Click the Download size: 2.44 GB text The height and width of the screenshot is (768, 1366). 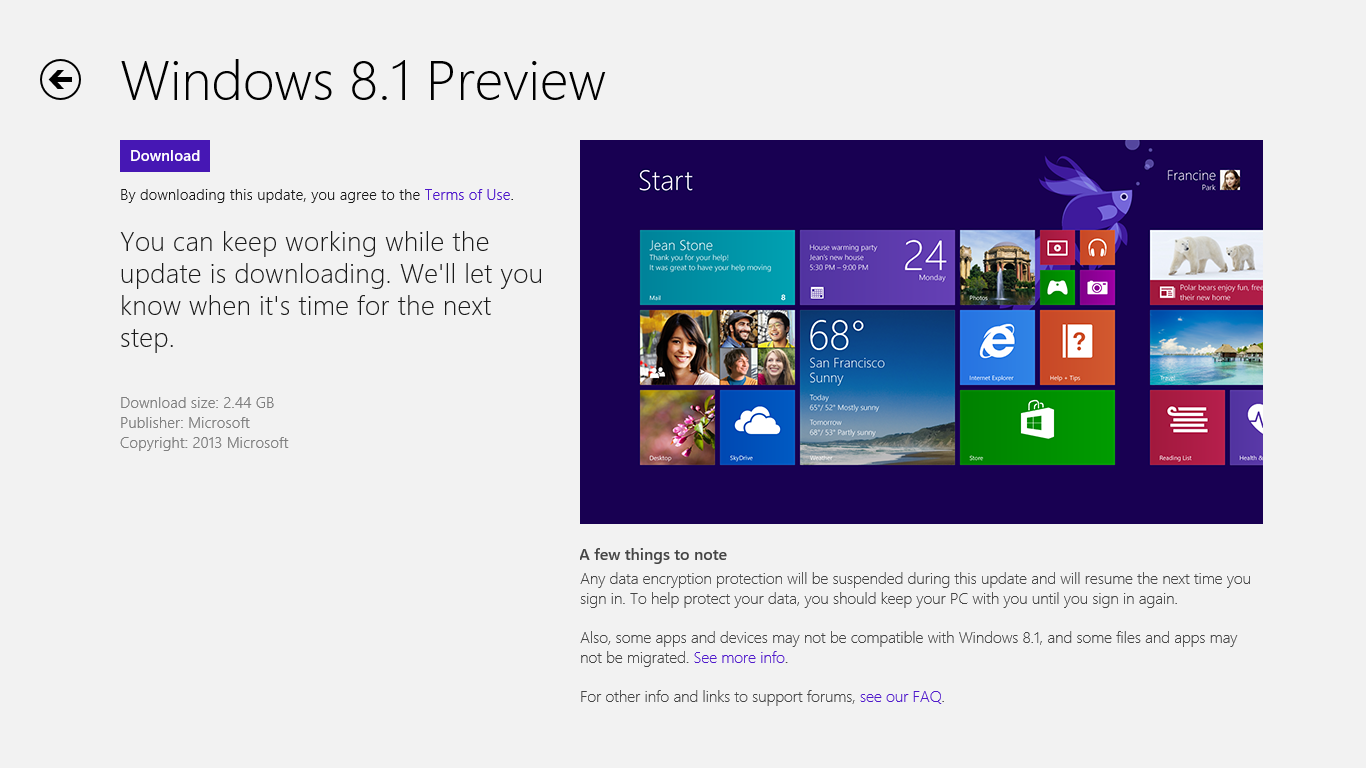pos(197,403)
